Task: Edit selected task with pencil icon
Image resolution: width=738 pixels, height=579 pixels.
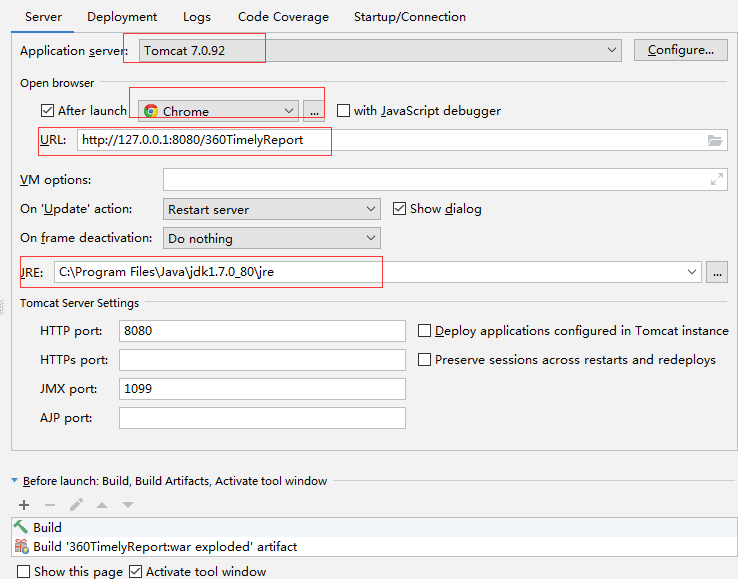Action: (76, 505)
